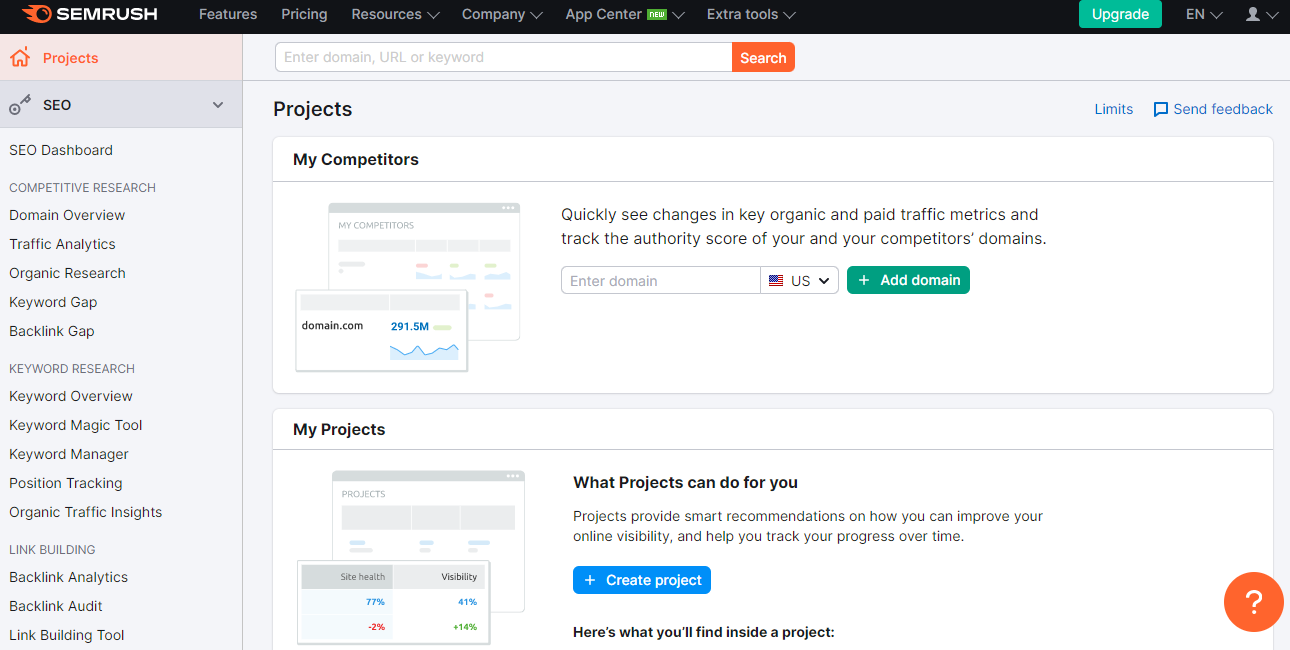Focus the Enter domain input field
Viewport: 1290px width, 650px height.
(x=661, y=281)
